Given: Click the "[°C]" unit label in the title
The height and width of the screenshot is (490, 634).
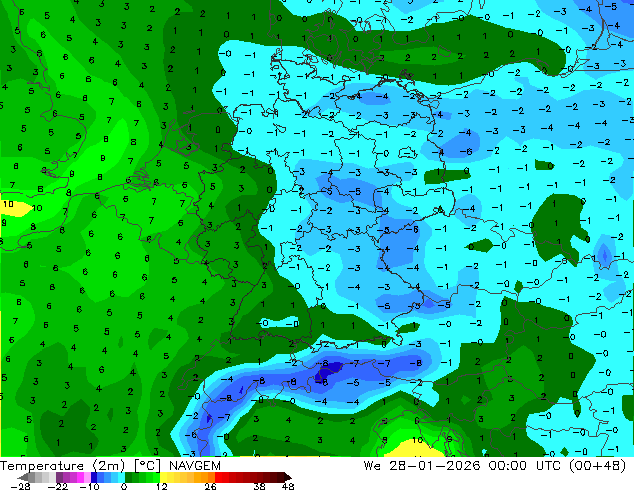Looking at the screenshot, I should click(x=148, y=466).
